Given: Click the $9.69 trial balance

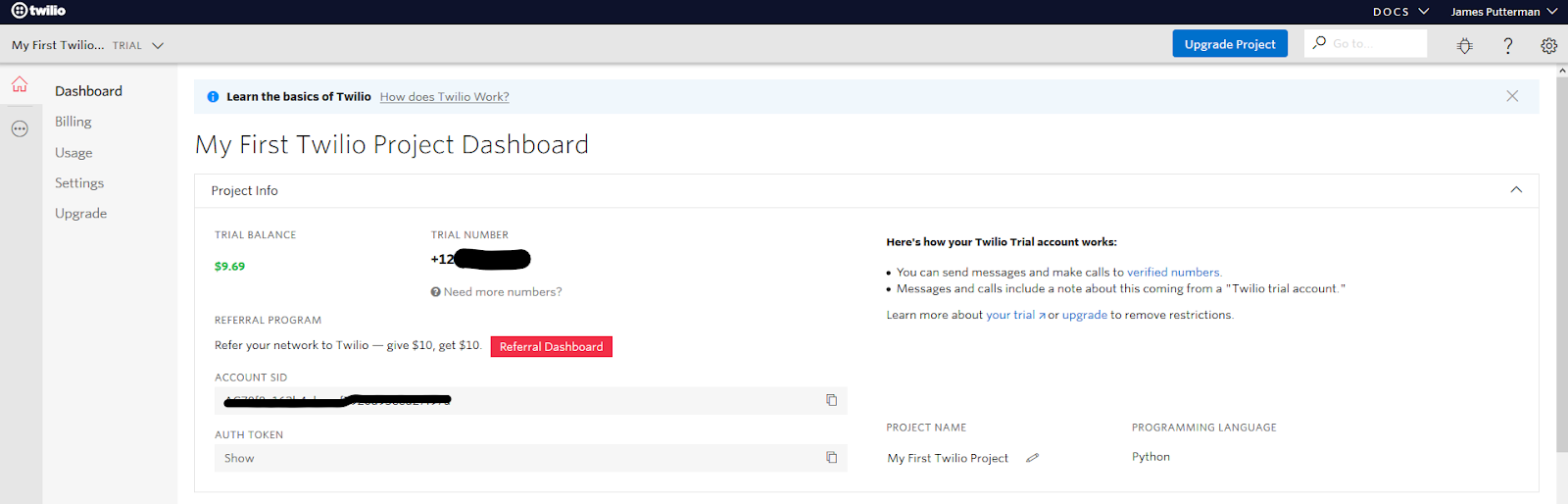Looking at the screenshot, I should click(x=230, y=267).
